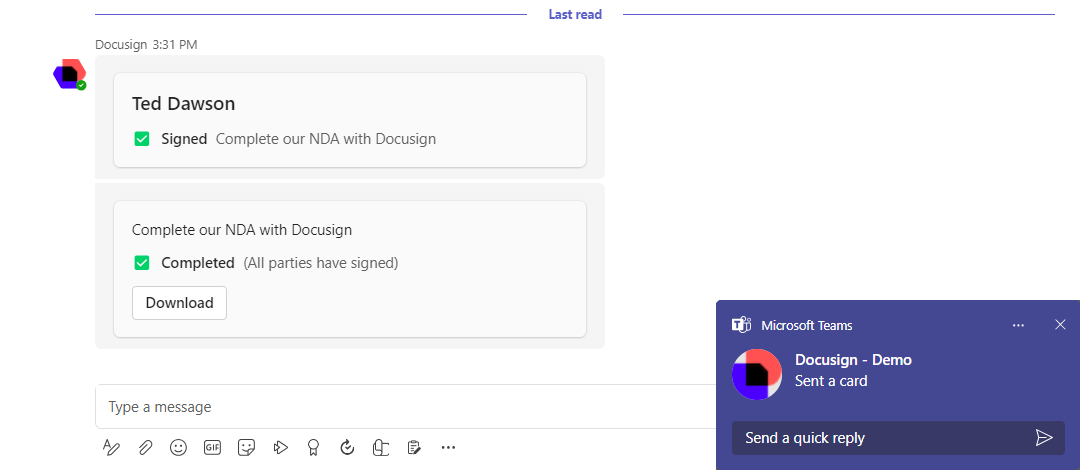This screenshot has height=470, width=1080.
Task: Open the Format text tool
Action: tap(111, 448)
